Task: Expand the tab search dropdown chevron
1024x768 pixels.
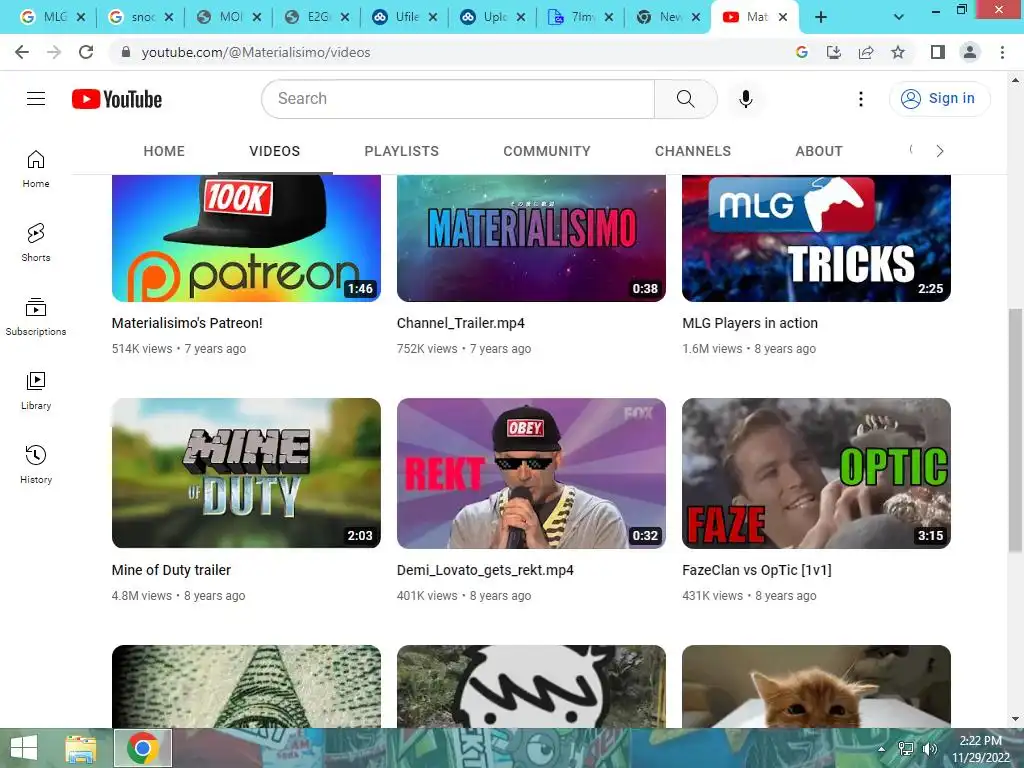Action: [899, 18]
